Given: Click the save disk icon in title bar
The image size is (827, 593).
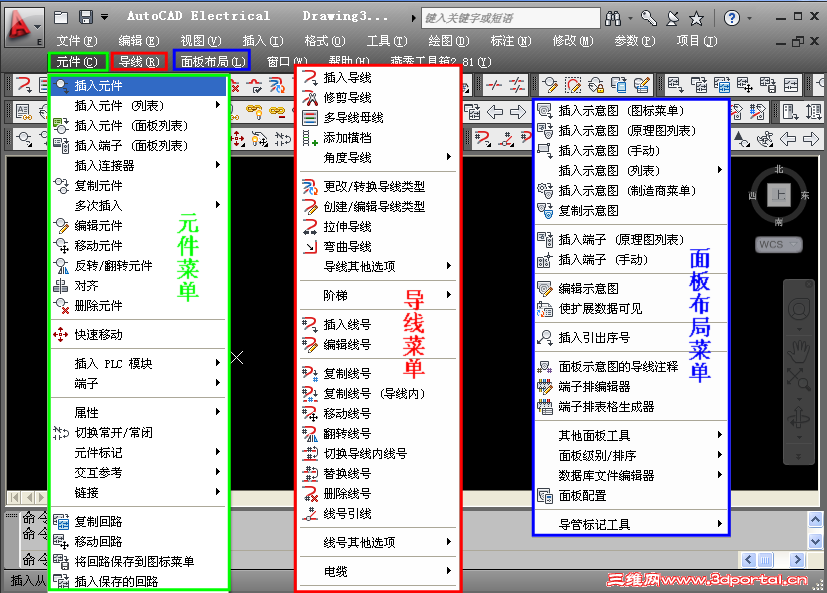Looking at the screenshot, I should pos(86,17).
